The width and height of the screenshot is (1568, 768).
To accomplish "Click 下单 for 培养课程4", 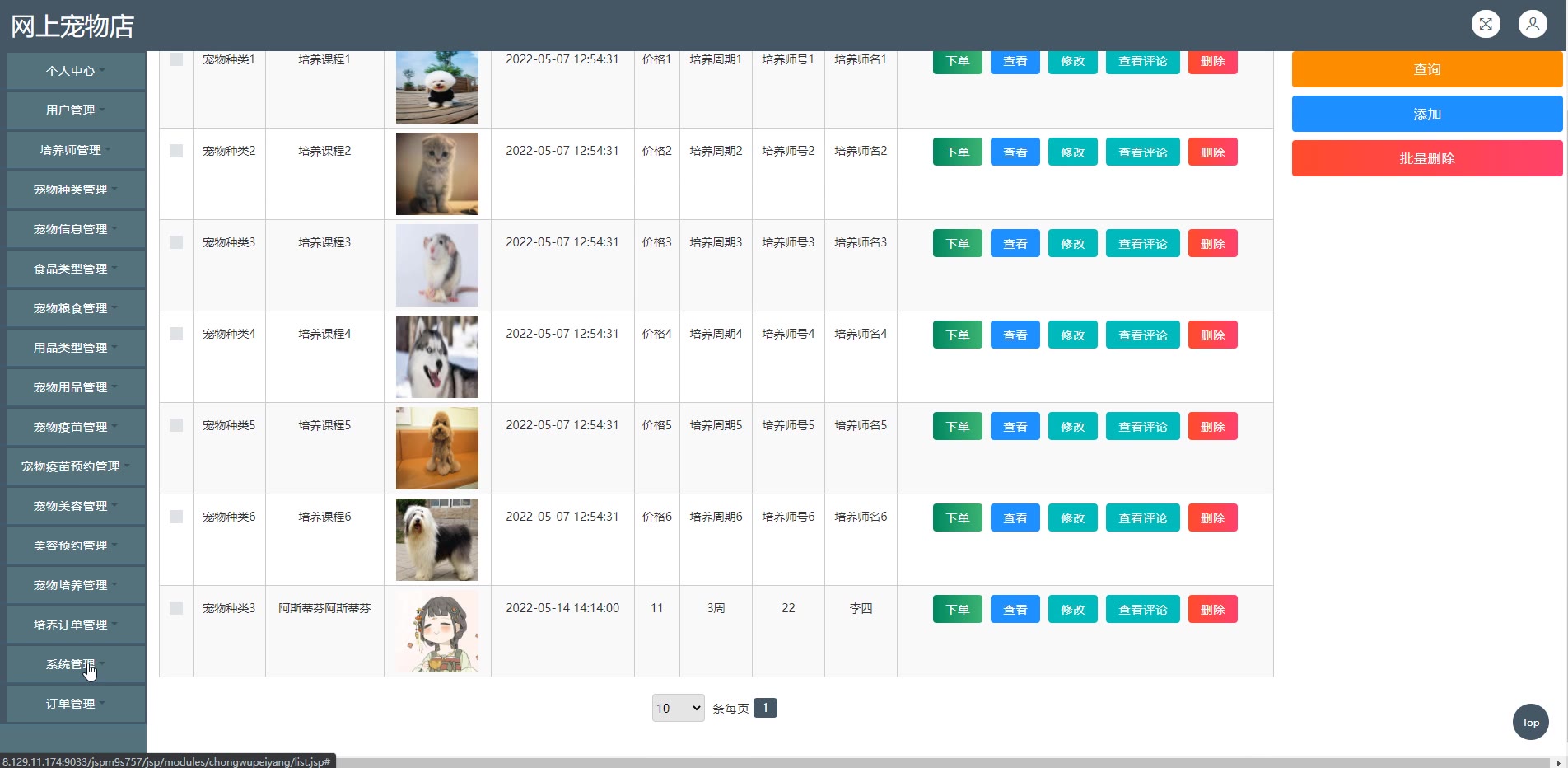I will tap(958, 335).
